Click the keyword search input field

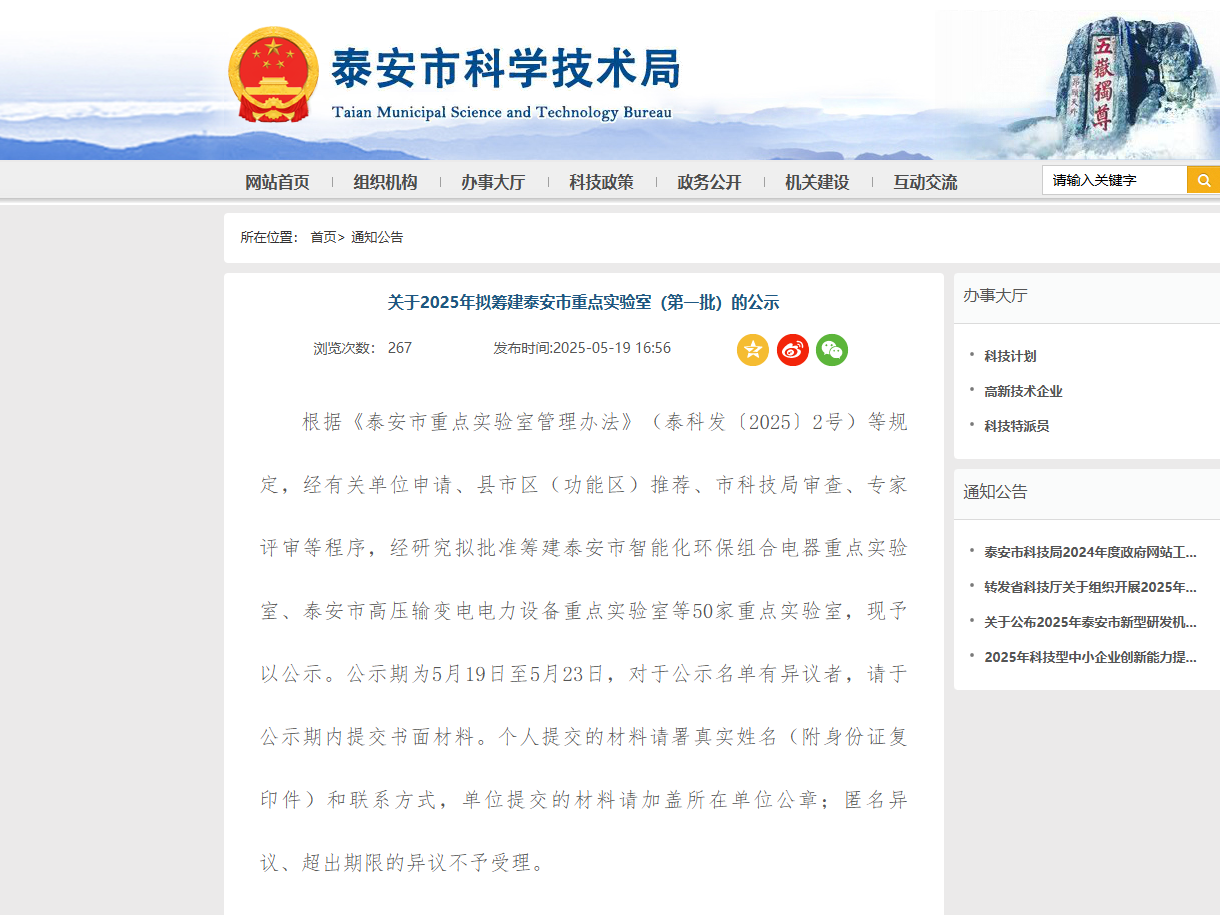pyautogui.click(x=1114, y=180)
